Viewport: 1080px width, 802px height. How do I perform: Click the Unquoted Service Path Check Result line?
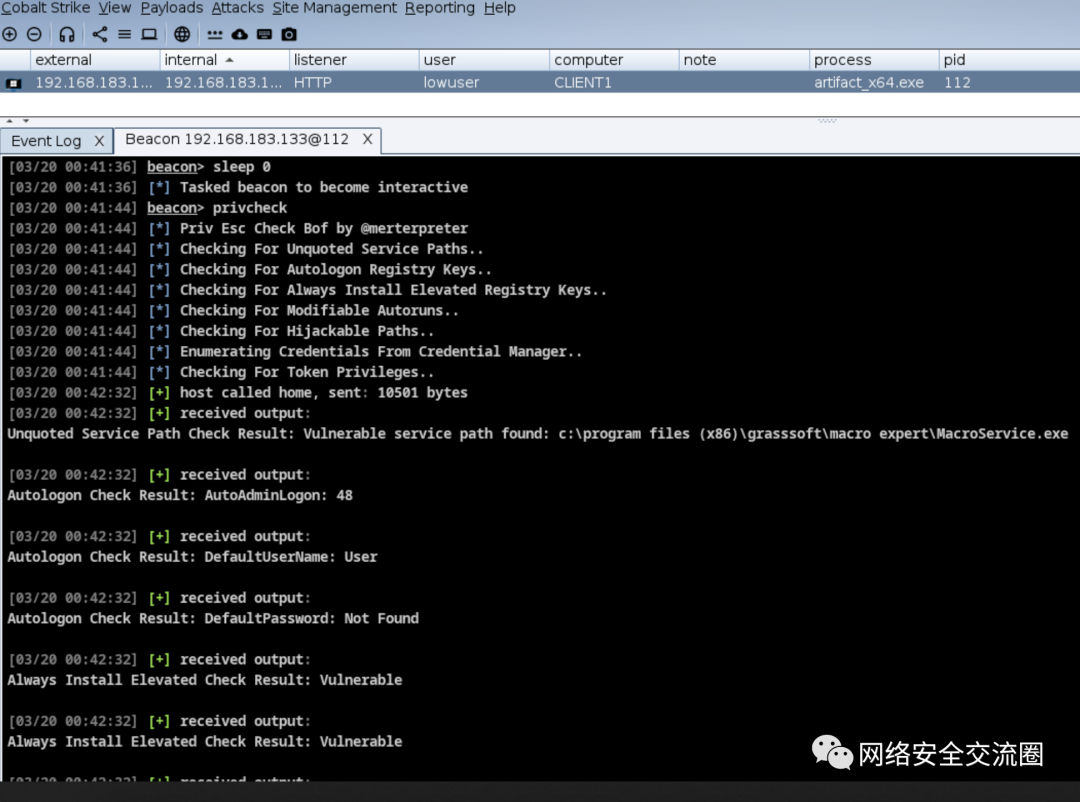(x=537, y=434)
